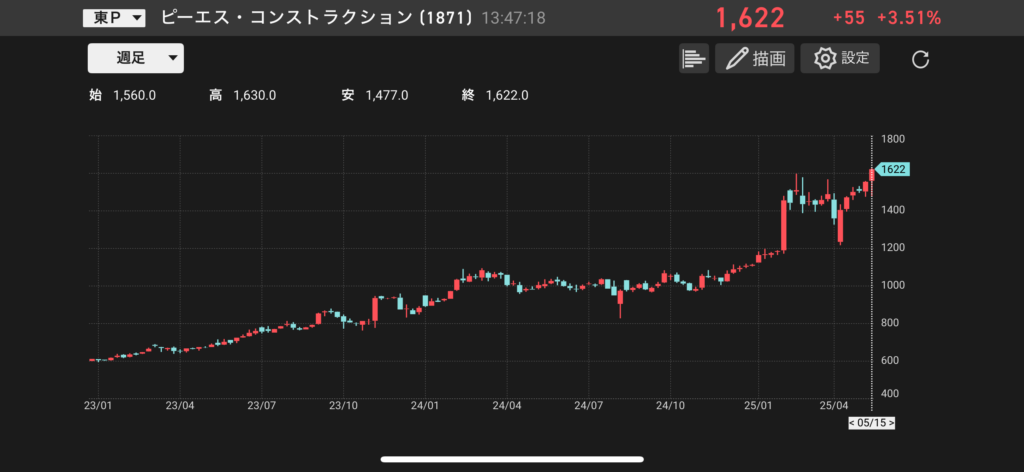This screenshot has height=472, width=1024.
Task: Click the 1000 price axis label
Action: click(891, 286)
